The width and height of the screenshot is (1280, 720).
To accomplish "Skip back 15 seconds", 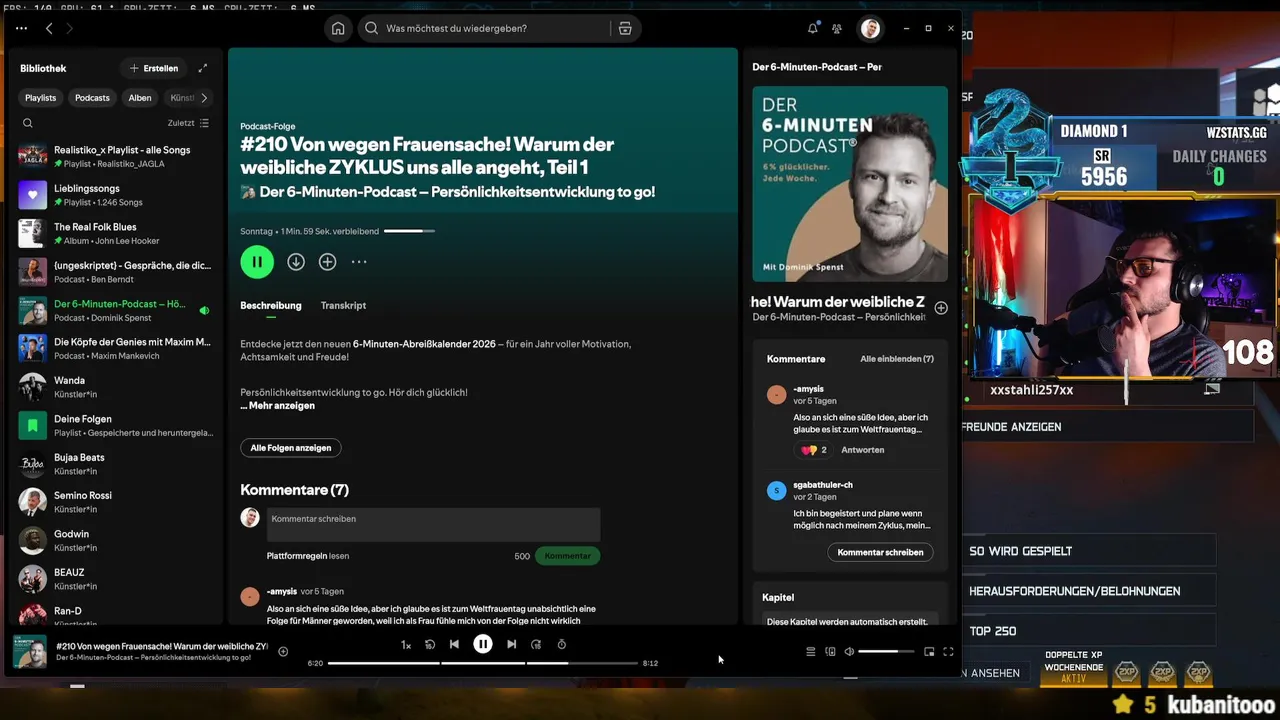I will pyautogui.click(x=430, y=644).
